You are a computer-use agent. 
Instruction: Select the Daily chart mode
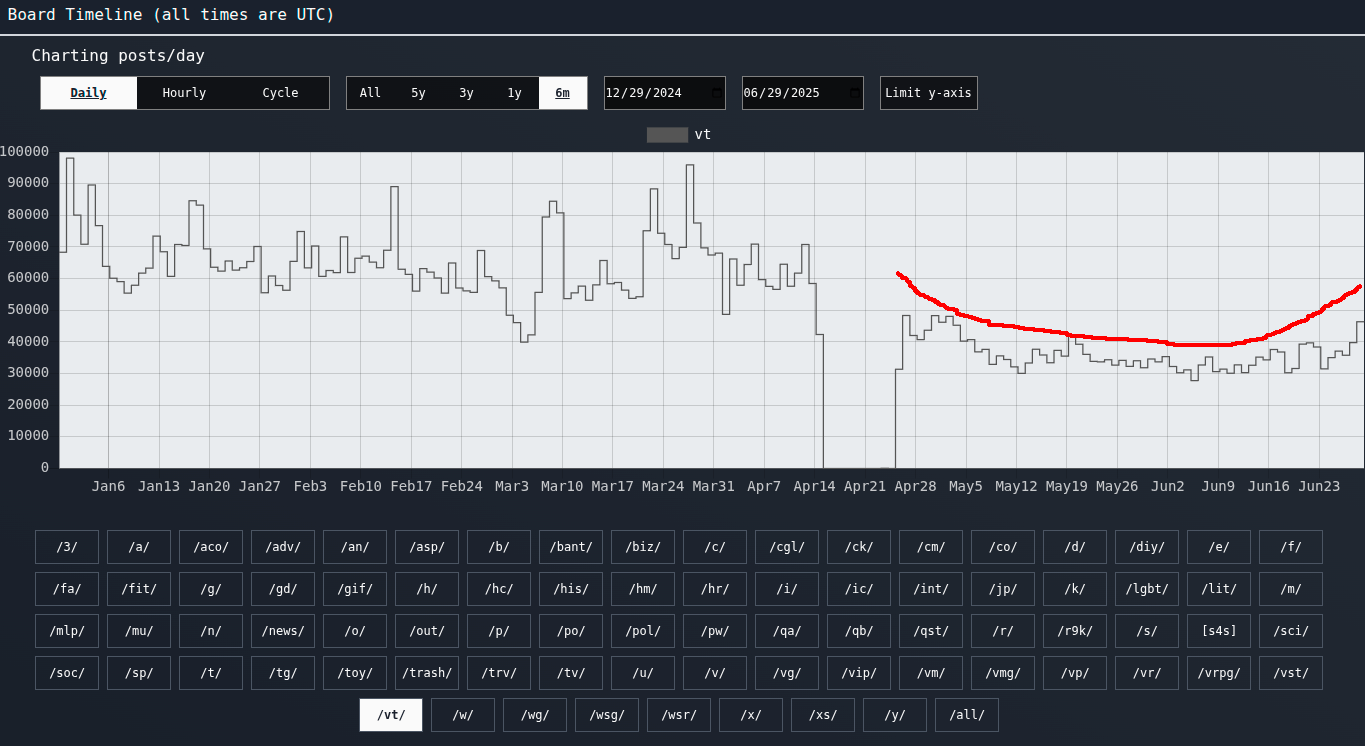point(89,93)
